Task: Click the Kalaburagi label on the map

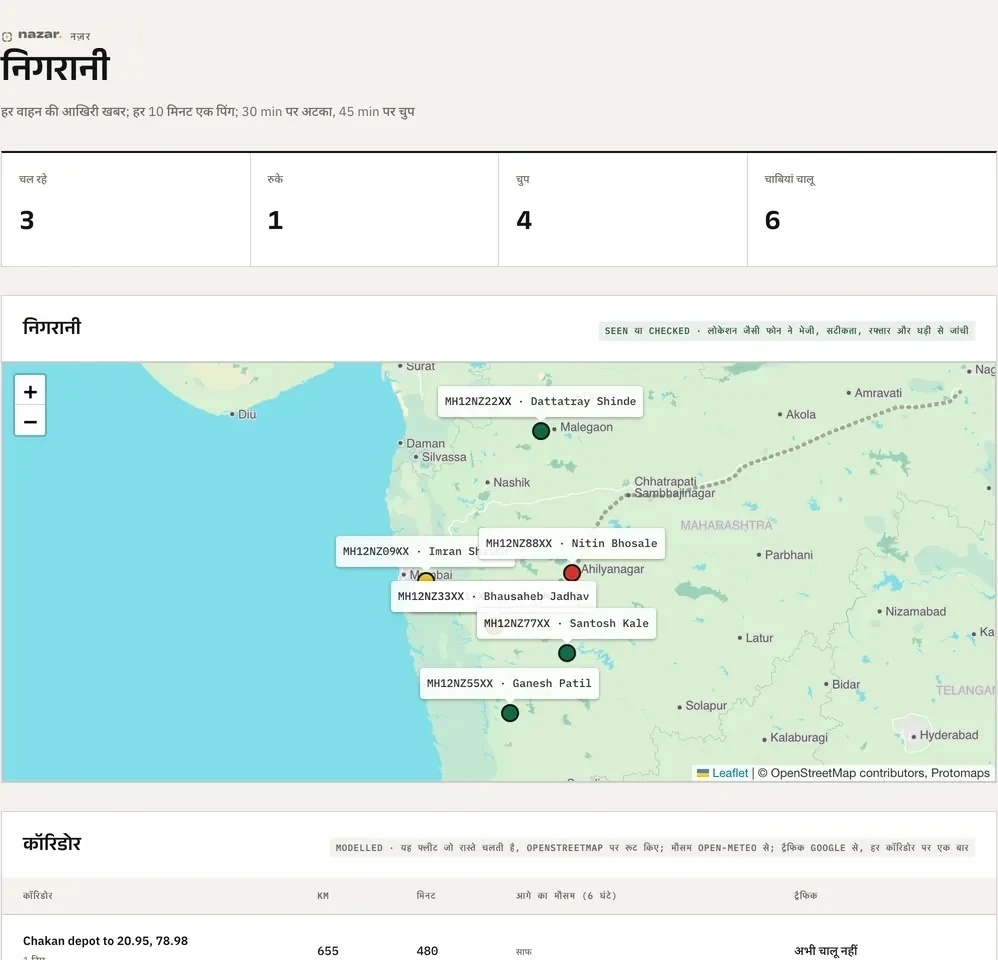Action: pos(799,738)
